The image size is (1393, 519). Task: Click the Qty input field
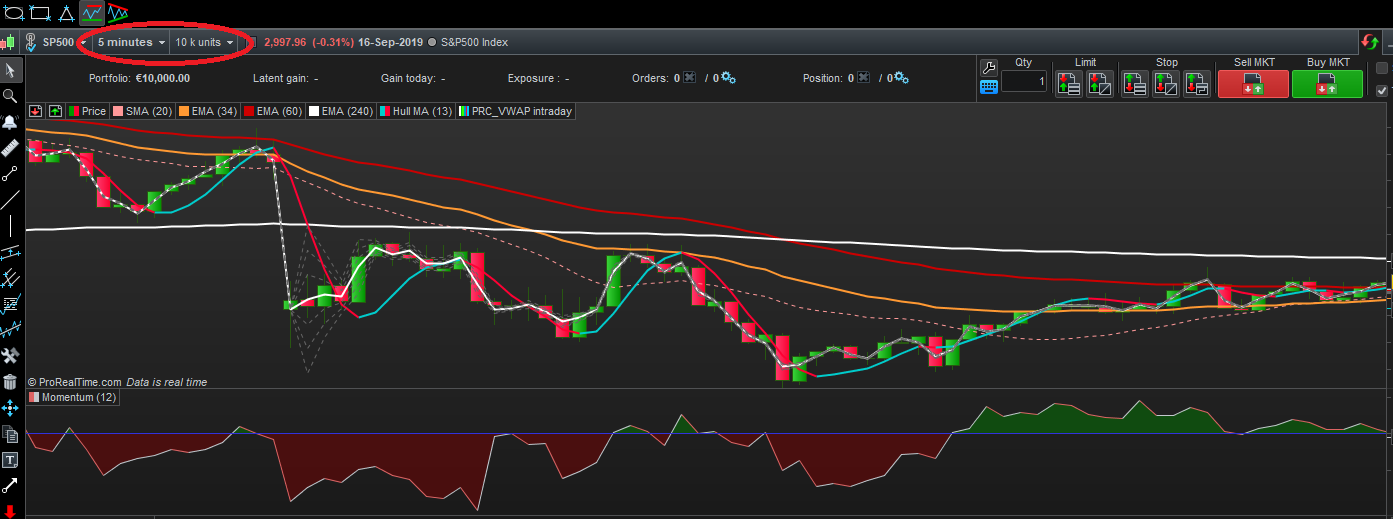[x=1024, y=82]
